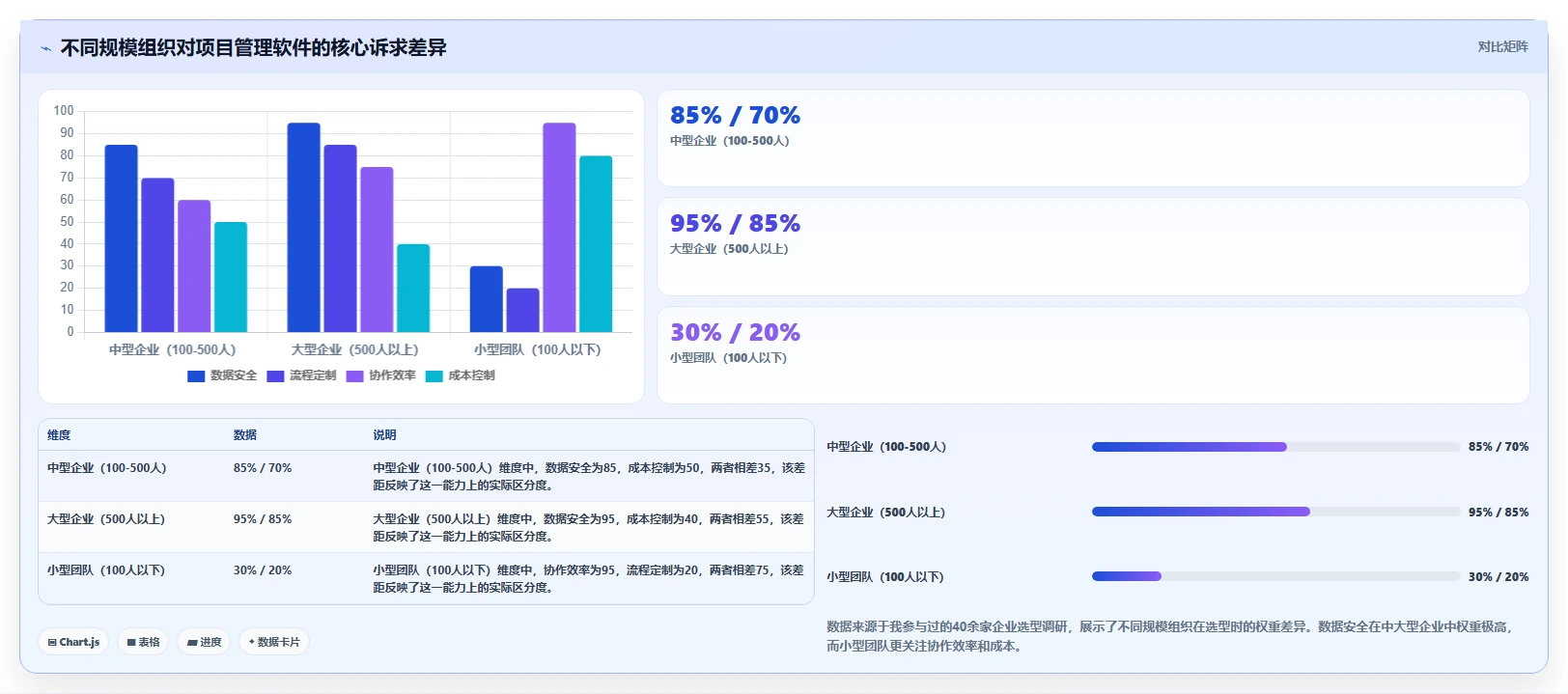Click the 表格 tag chip
The image size is (1568, 694).
[144, 642]
